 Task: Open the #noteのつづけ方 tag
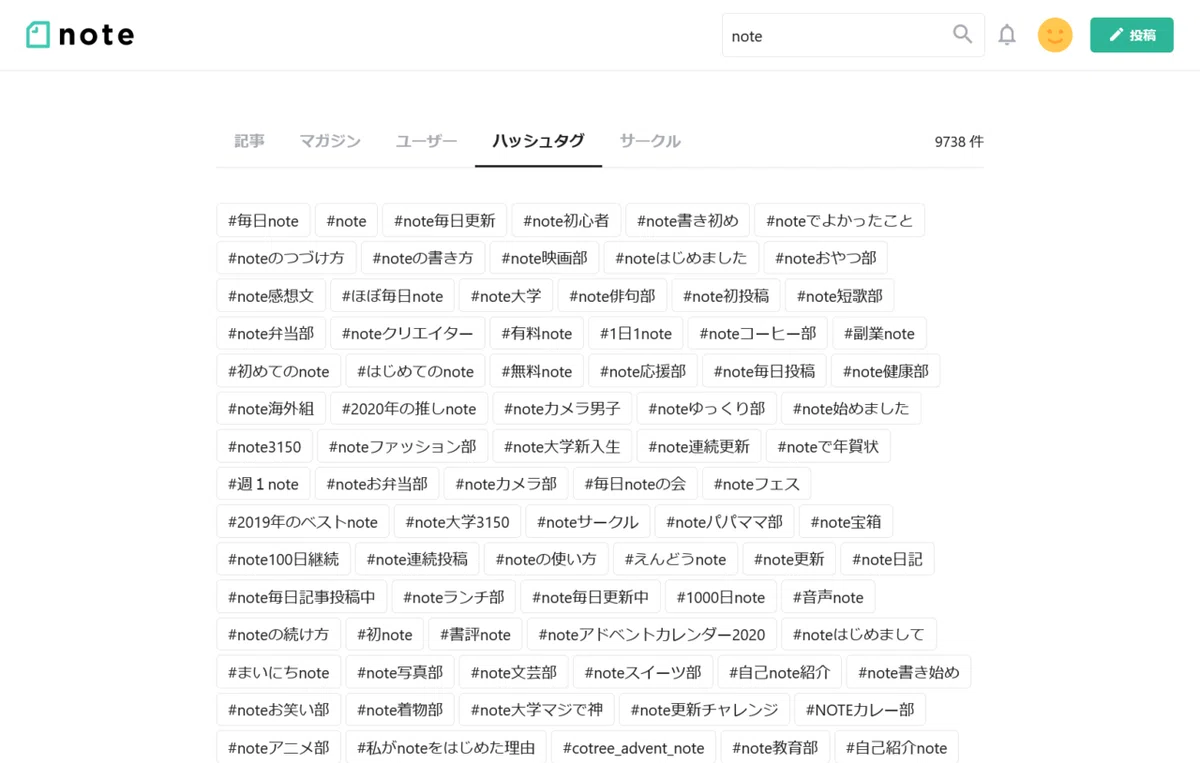click(x=286, y=258)
